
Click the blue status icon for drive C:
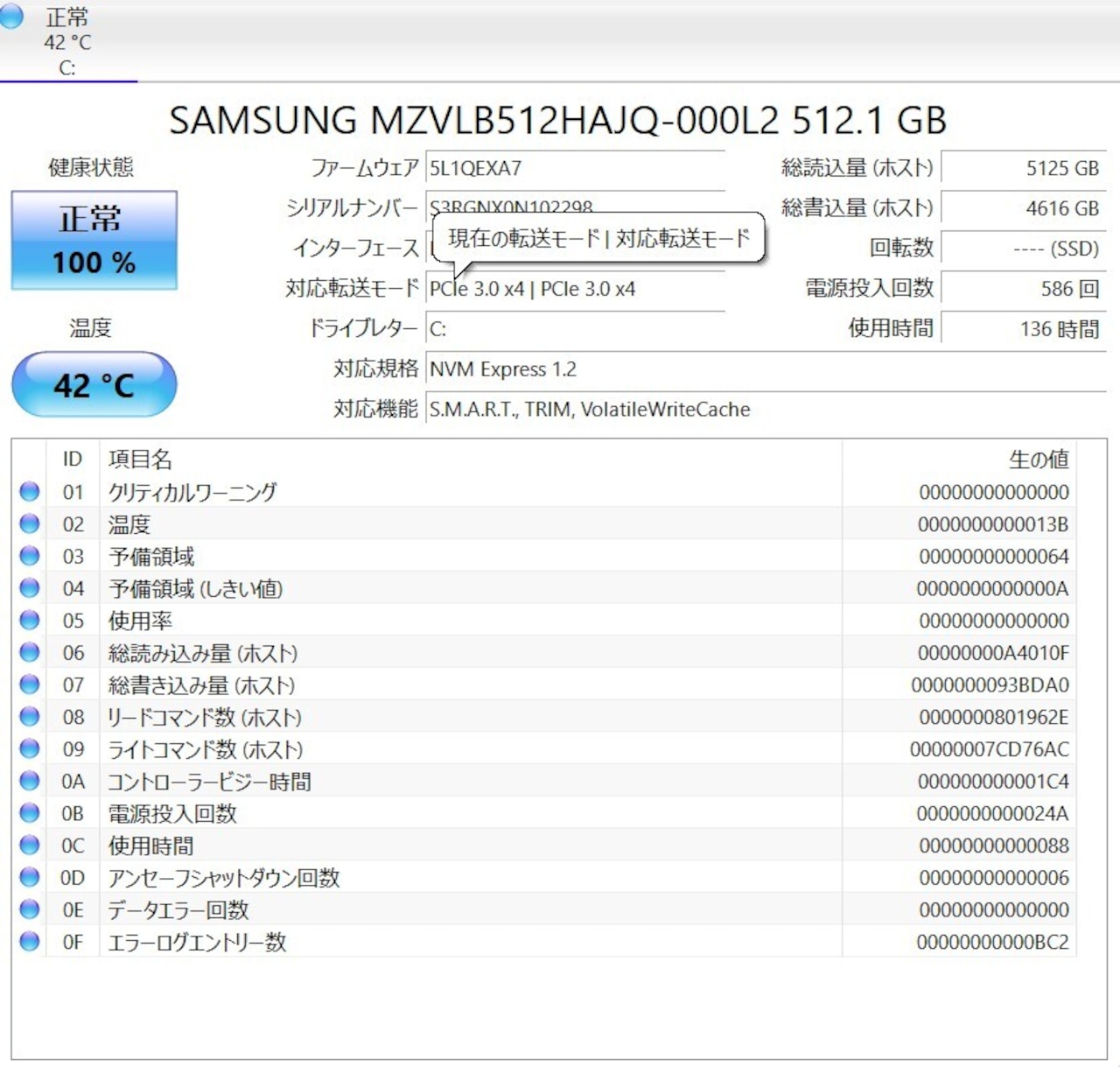[10, 16]
